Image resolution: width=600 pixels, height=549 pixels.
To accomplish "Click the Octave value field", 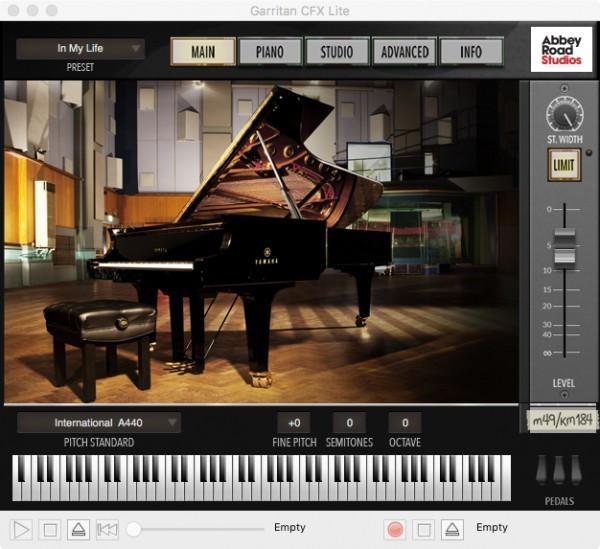I will (405, 423).
